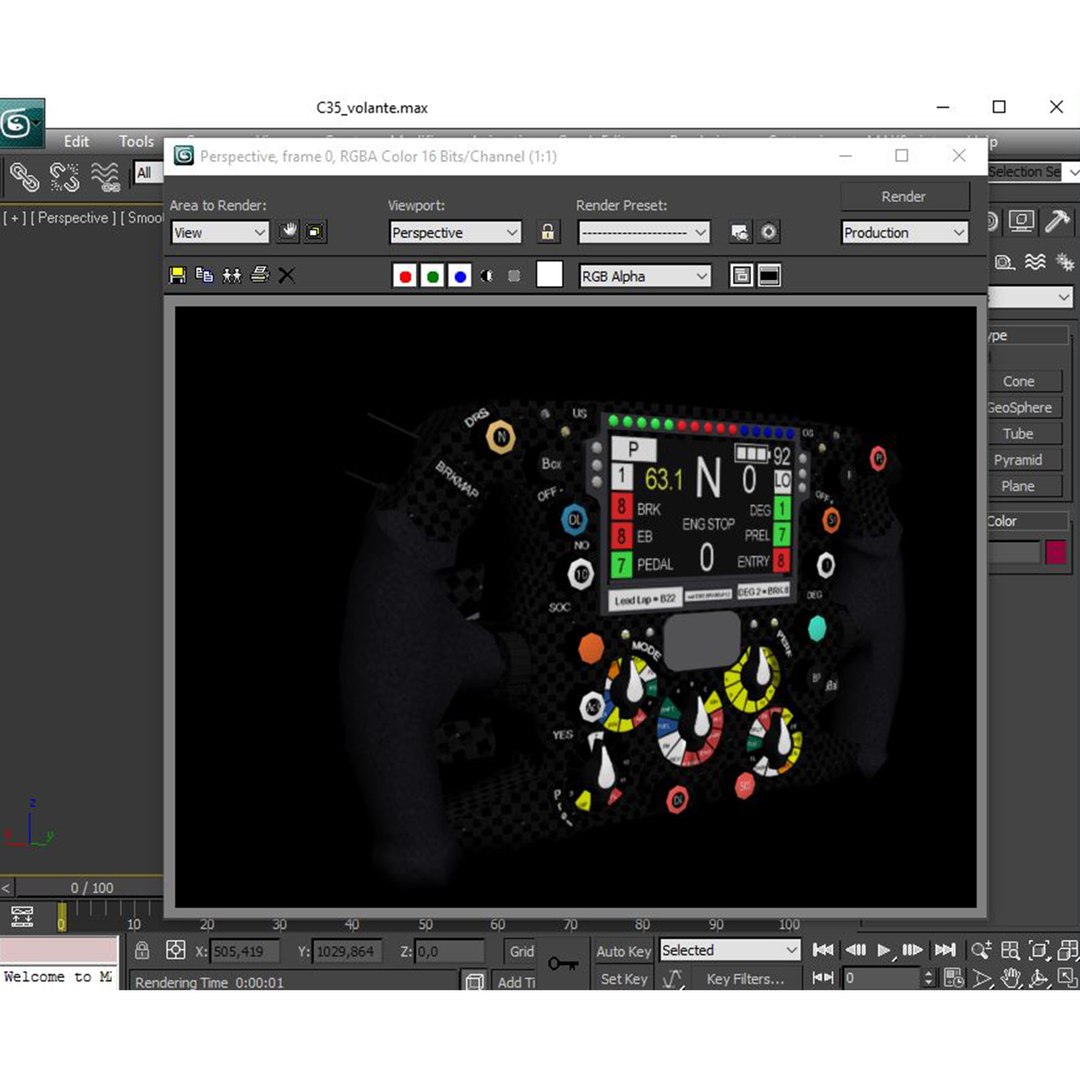
Task: Open Time Configuration icon
Action: (954, 977)
